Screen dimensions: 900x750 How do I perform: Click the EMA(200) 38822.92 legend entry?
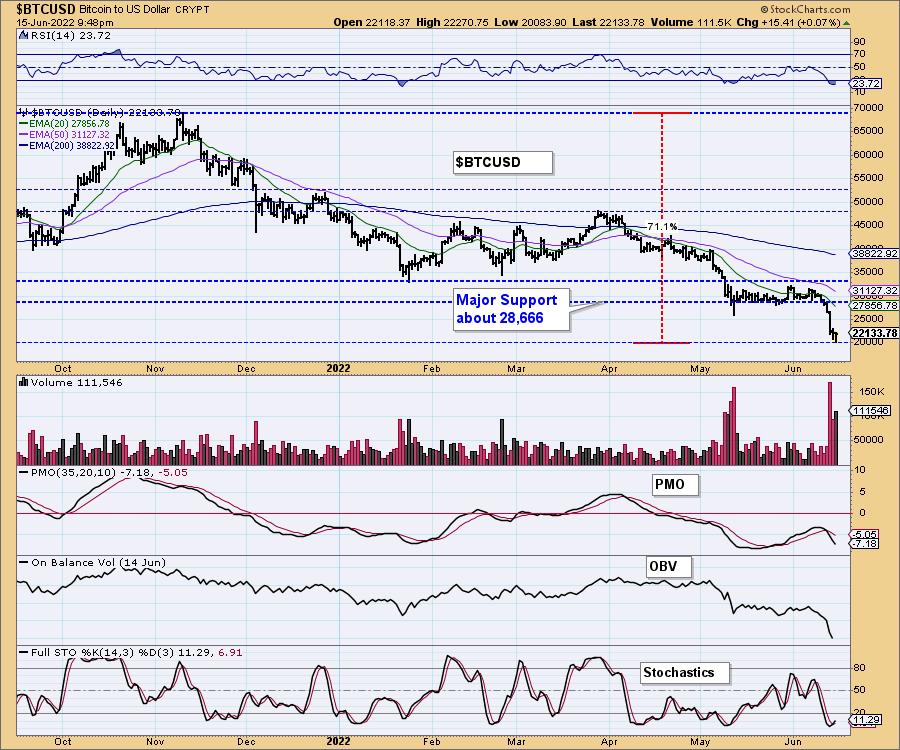pos(67,146)
